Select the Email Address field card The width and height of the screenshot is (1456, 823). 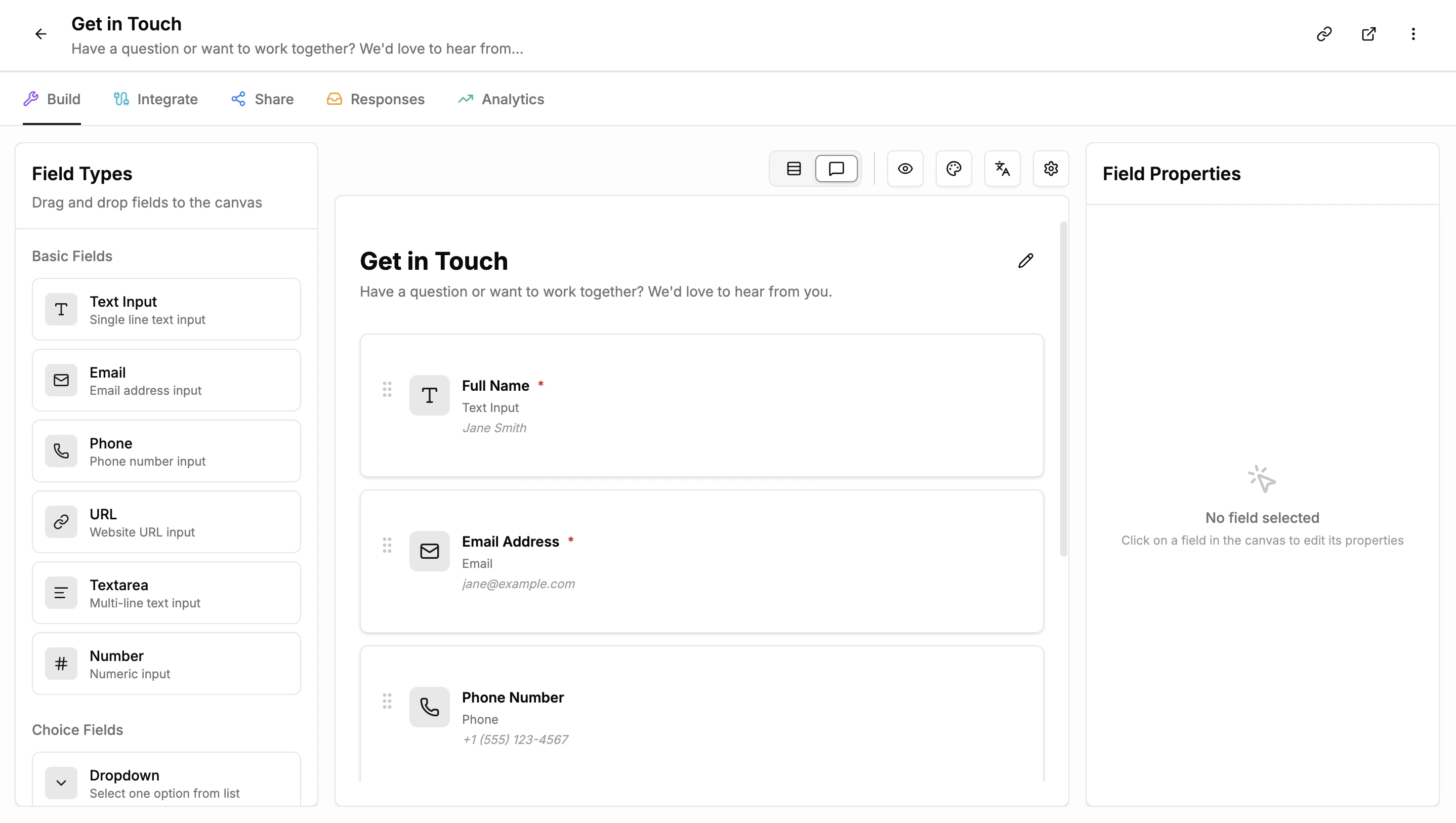tap(702, 561)
